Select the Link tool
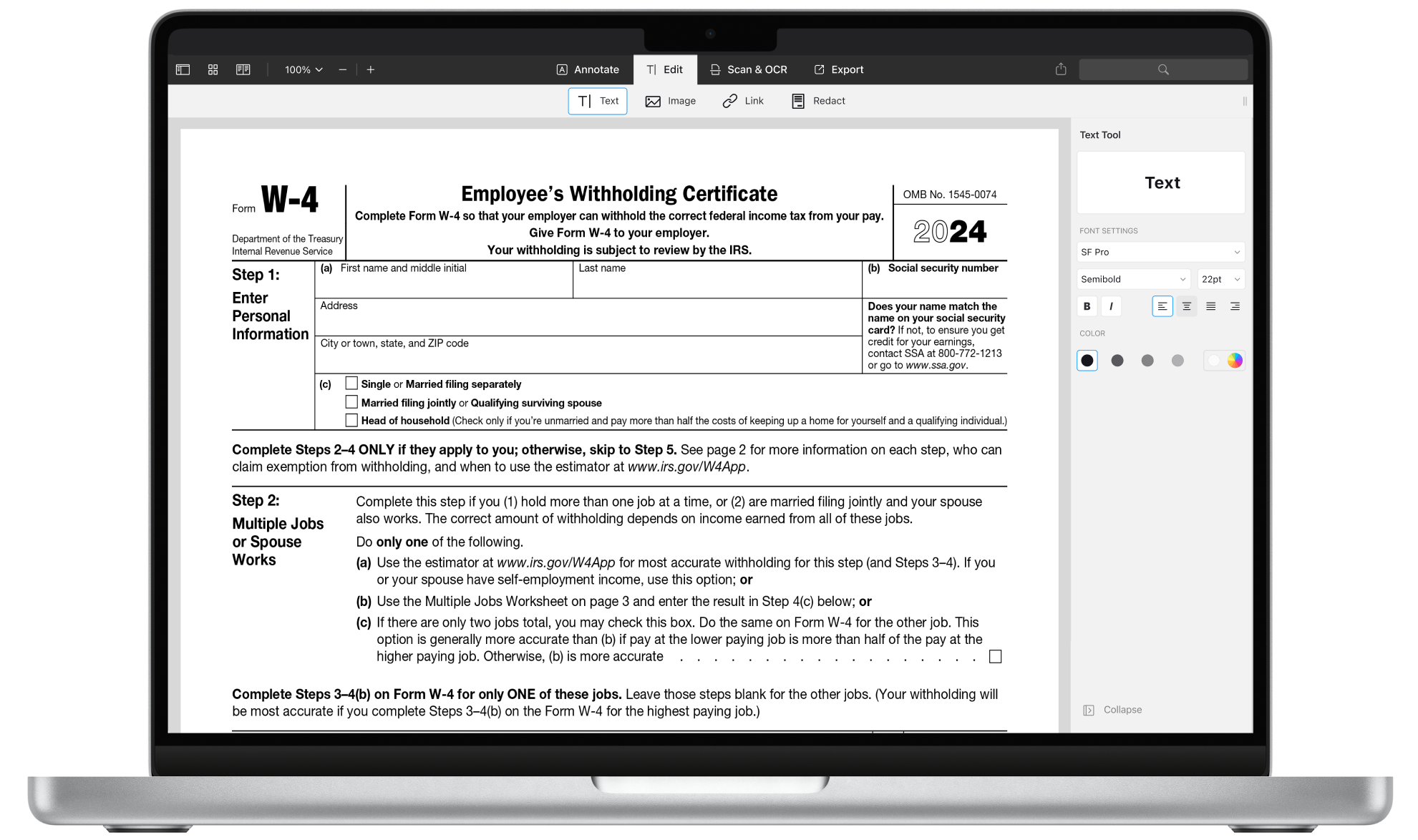 742,100
